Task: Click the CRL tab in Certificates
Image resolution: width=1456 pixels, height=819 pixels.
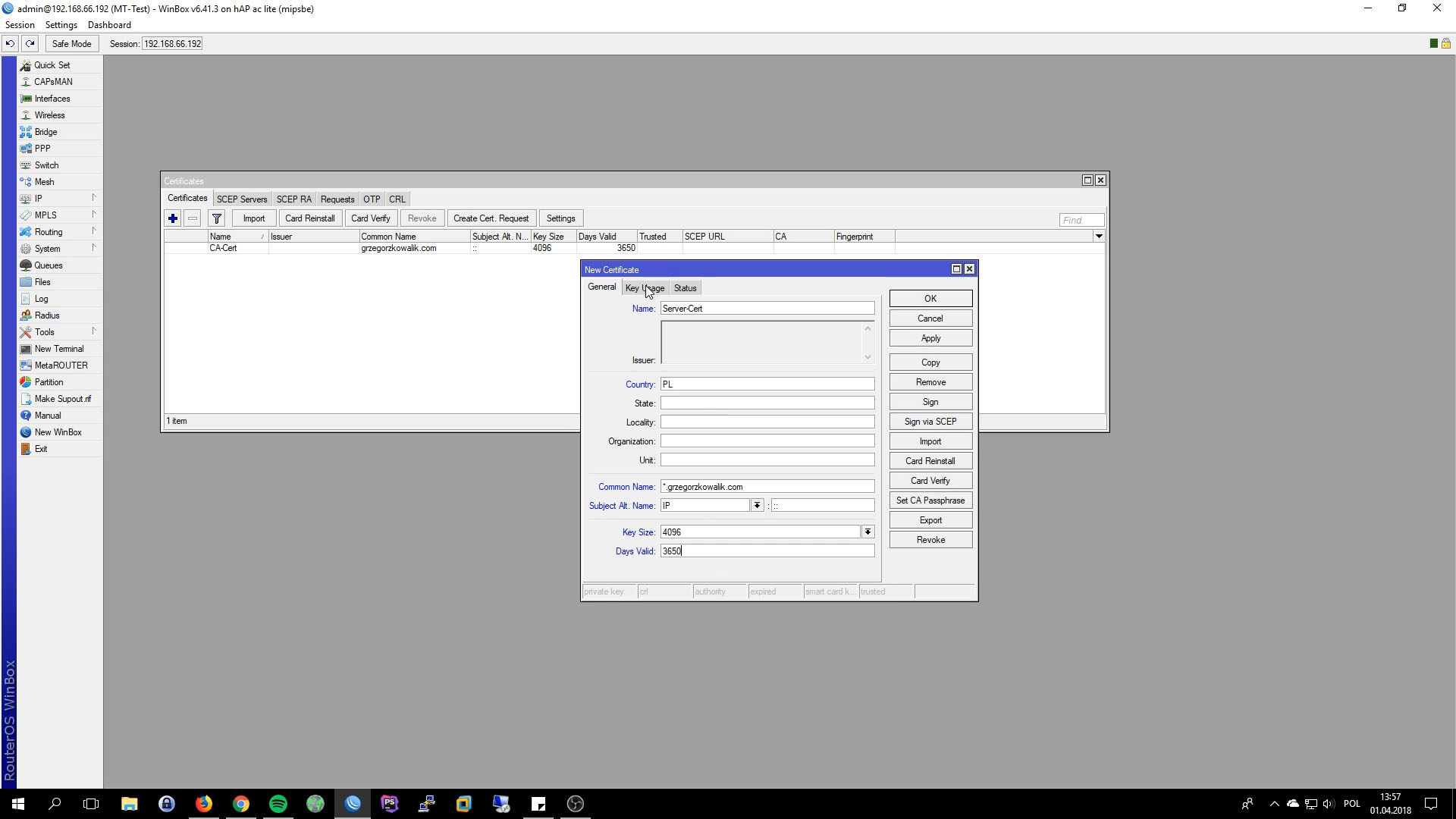Action: click(x=397, y=198)
